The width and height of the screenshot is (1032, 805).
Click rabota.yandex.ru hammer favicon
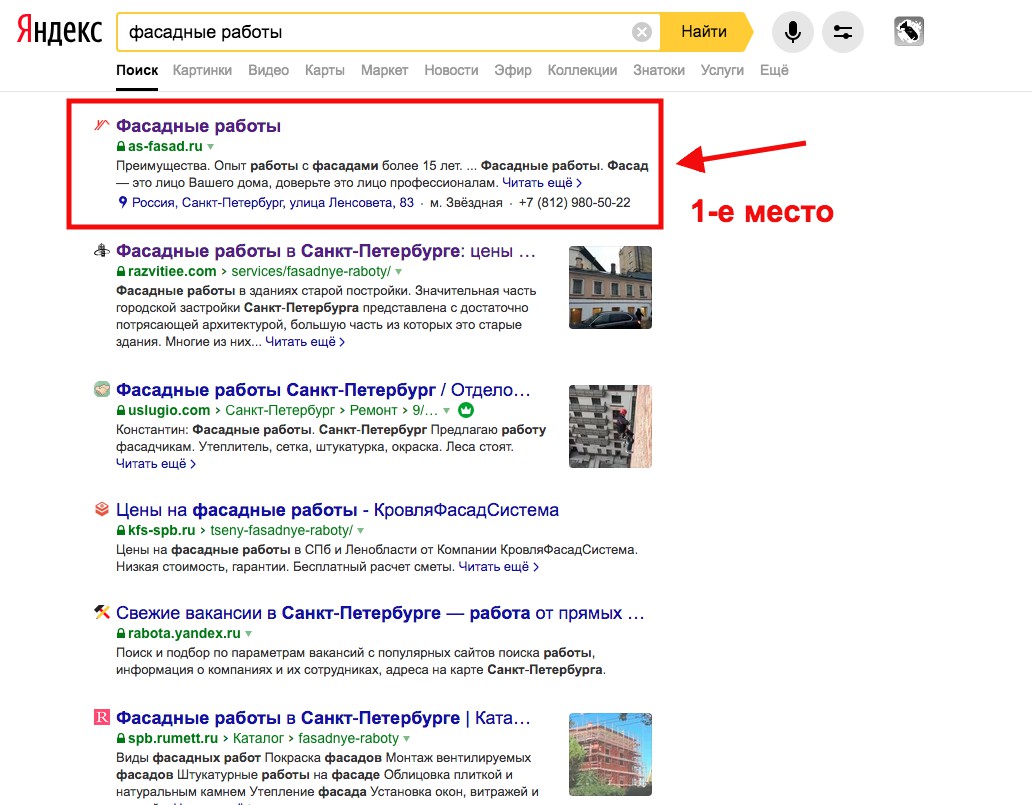(x=101, y=612)
